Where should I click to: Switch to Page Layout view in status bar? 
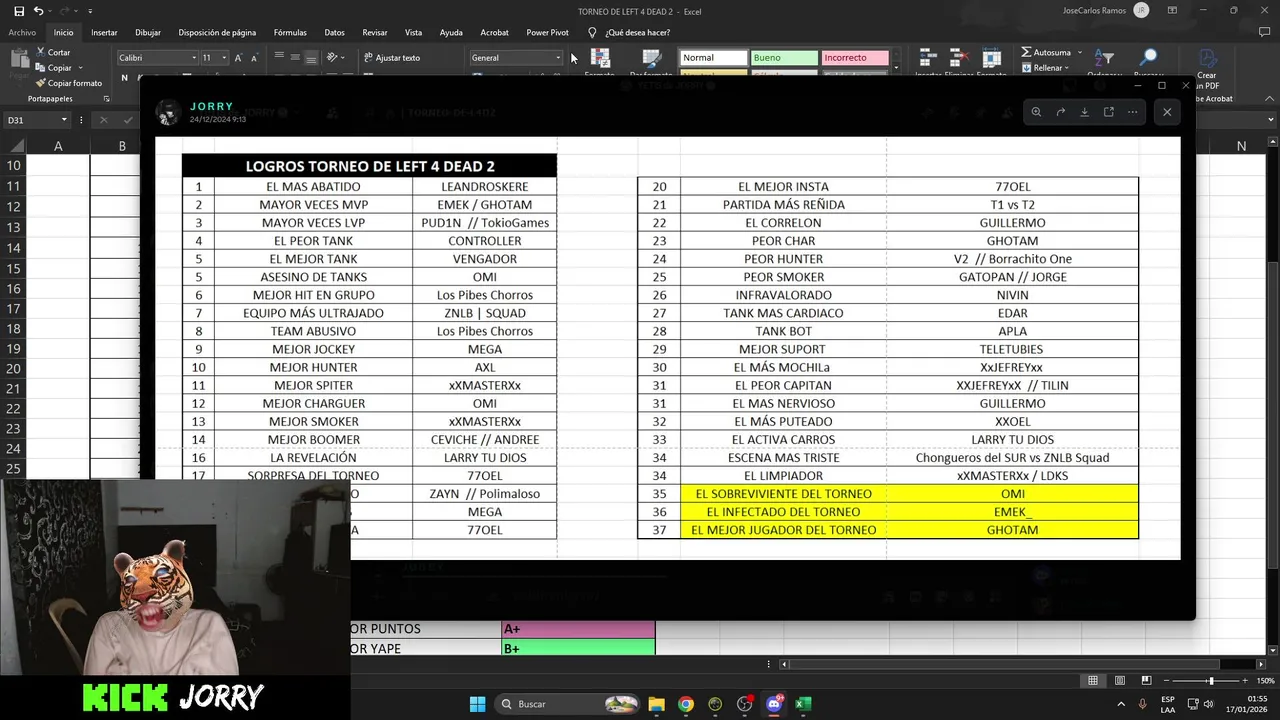[1118, 681]
